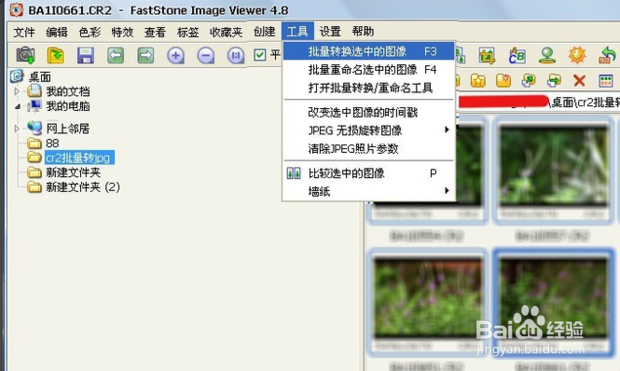Choose 打开批量转换/重命名工具
This screenshot has width=620, height=371.
[369, 88]
